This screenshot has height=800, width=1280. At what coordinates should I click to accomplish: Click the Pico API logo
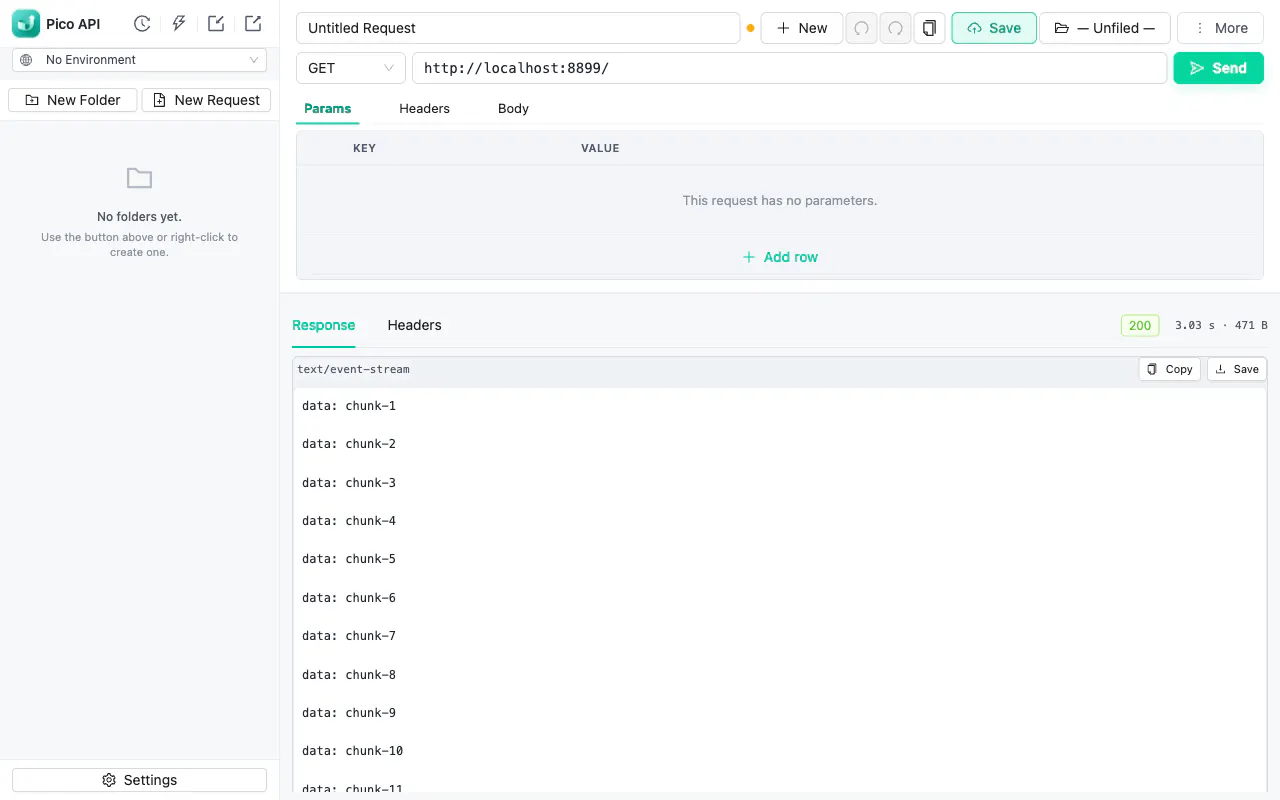(26, 24)
